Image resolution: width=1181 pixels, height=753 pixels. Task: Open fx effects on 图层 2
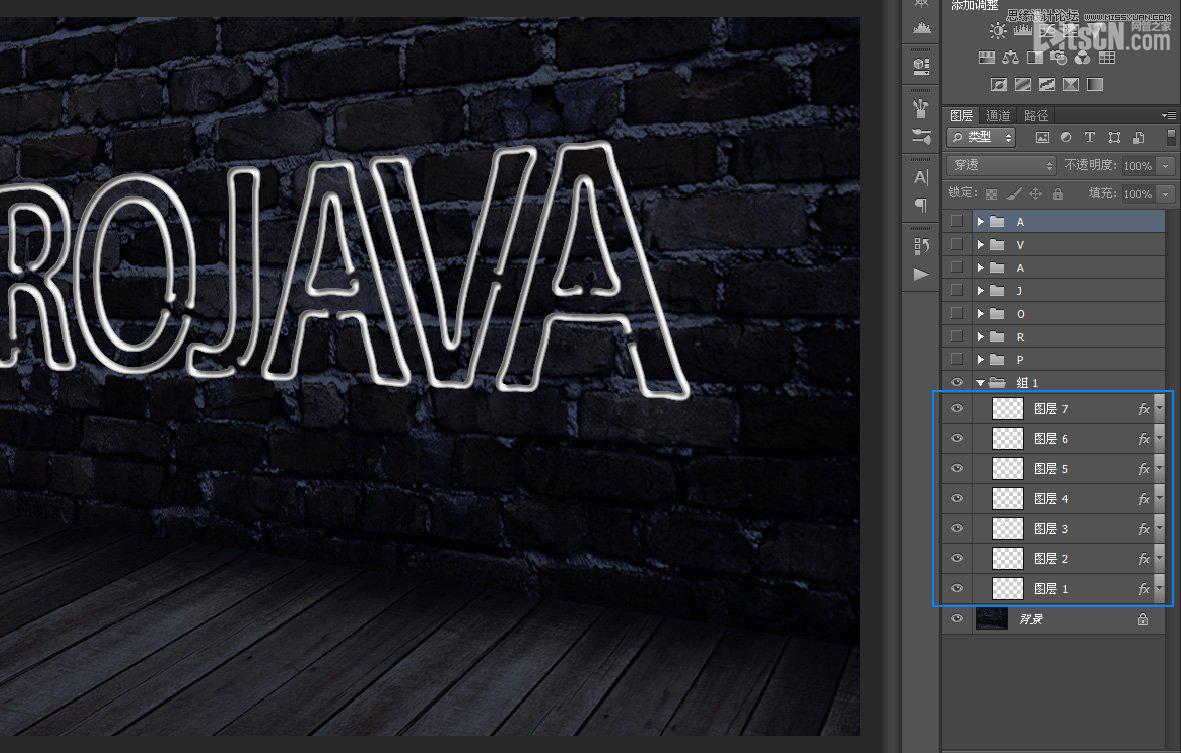tap(1143, 559)
